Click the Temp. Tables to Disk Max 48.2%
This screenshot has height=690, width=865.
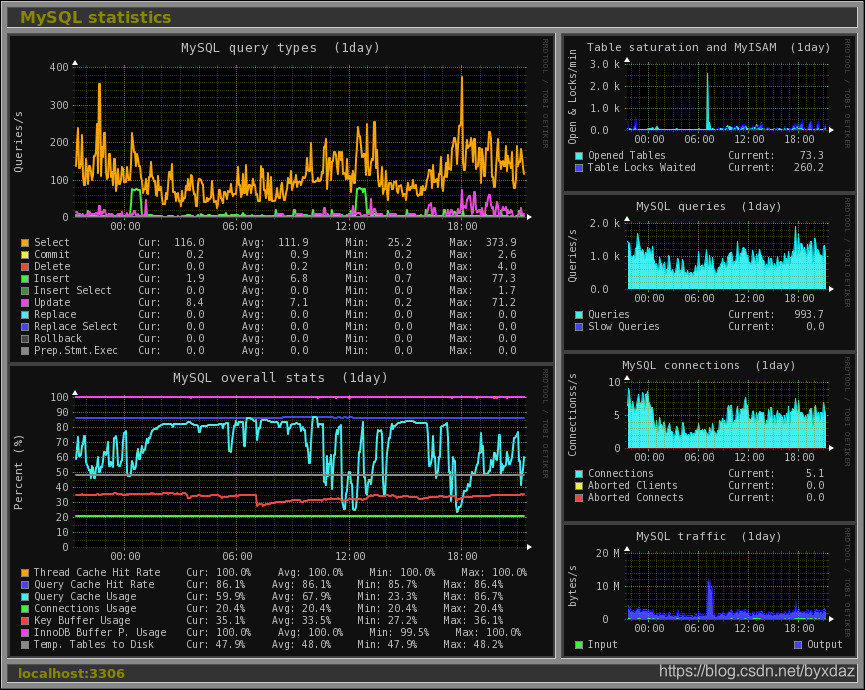tap(488, 645)
